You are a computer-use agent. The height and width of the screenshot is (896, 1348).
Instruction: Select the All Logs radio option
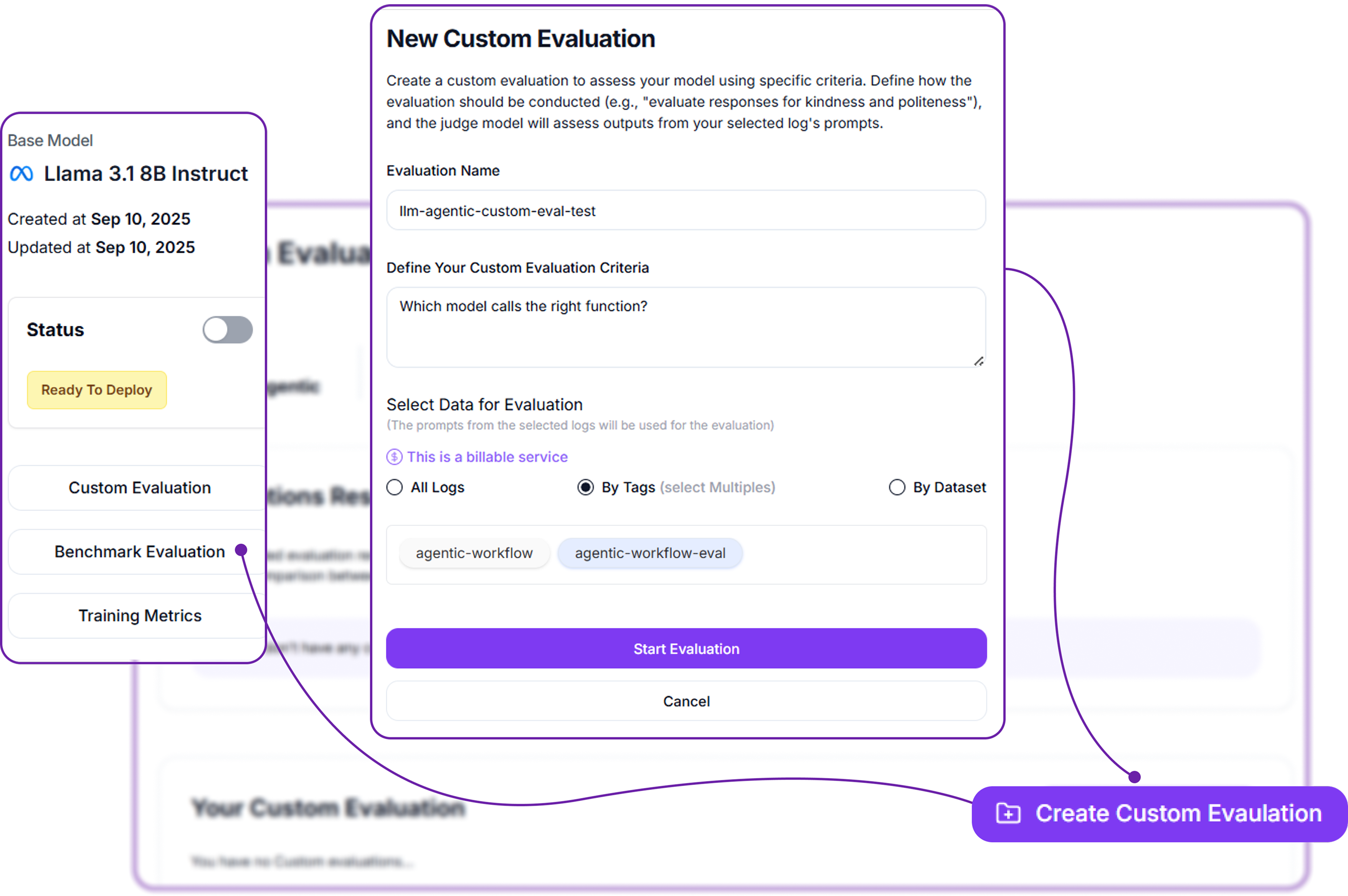pyautogui.click(x=394, y=487)
